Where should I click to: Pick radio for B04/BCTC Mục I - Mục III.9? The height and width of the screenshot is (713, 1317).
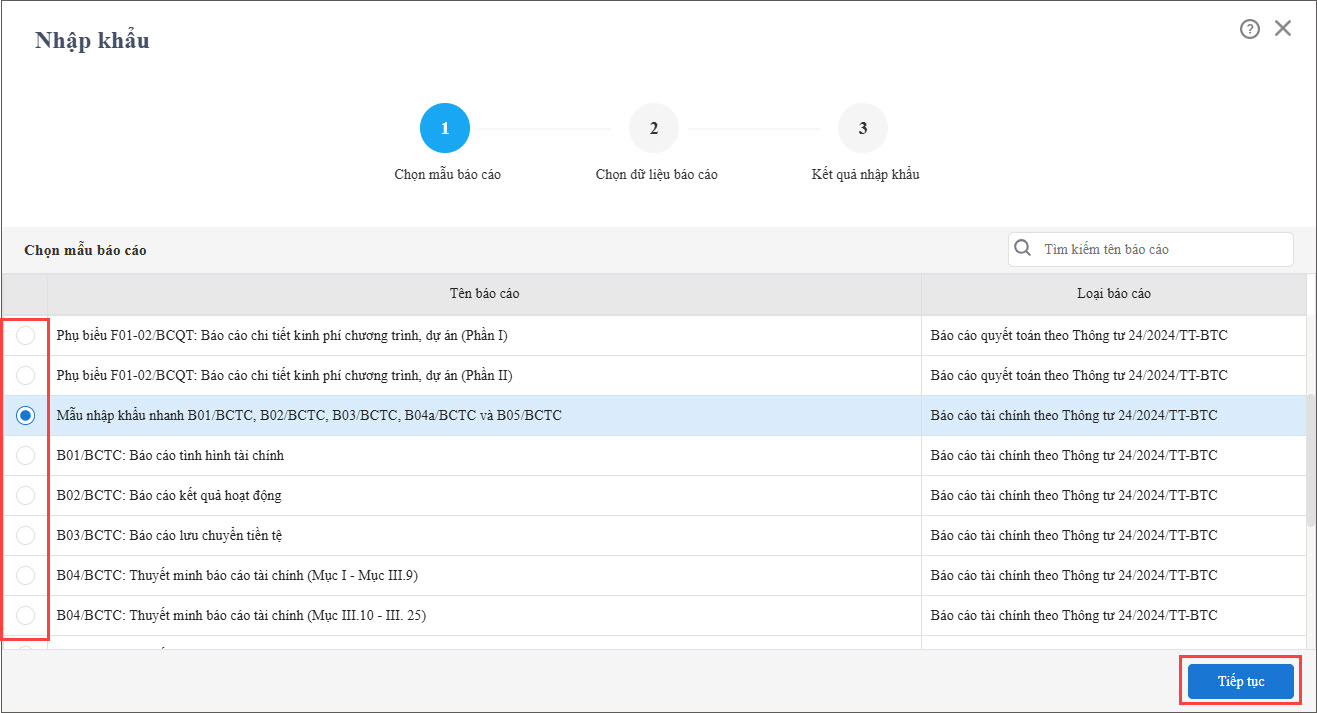26,575
